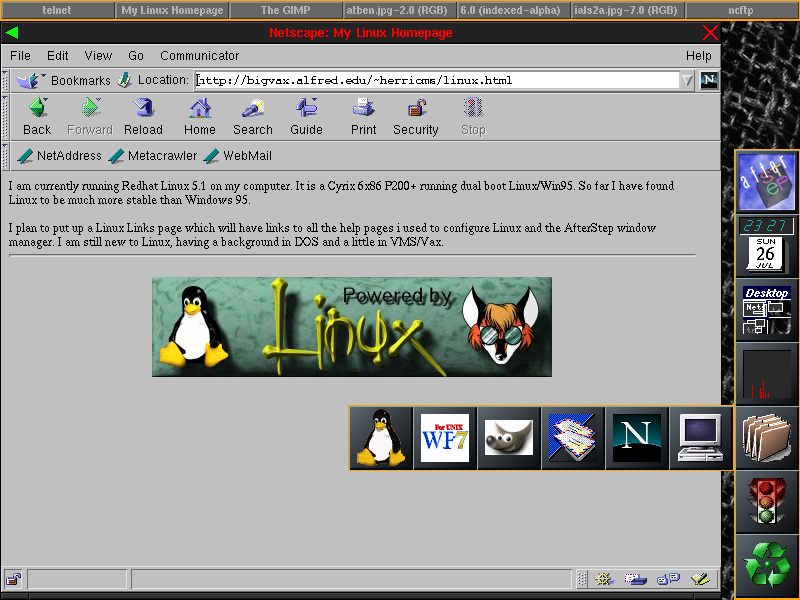
Task: Click the Powered by Linux banner image
Action: point(352,327)
